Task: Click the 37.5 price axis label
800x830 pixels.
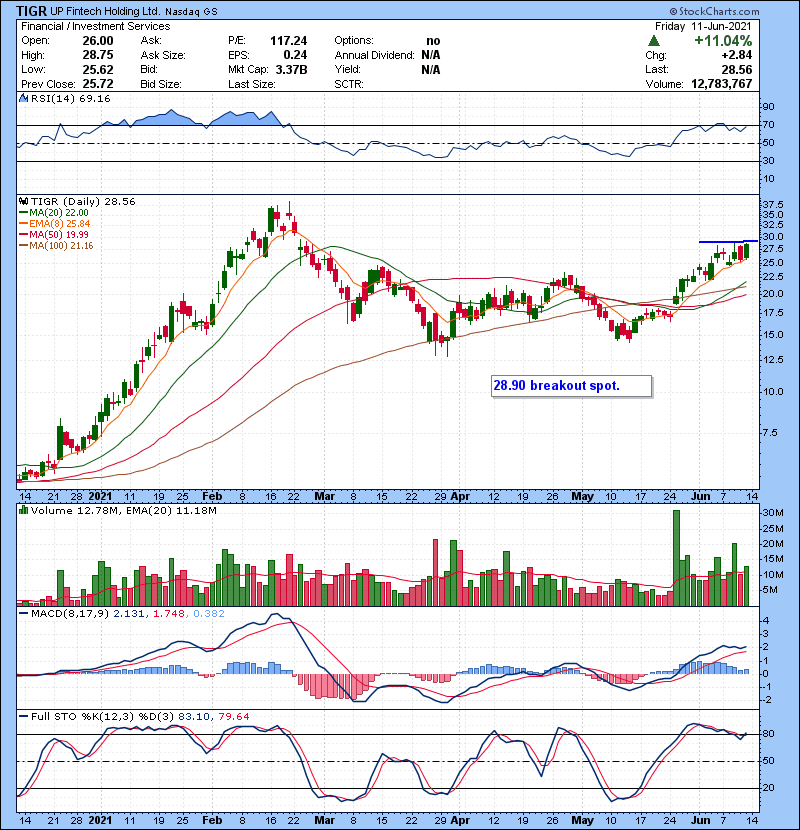Action: 773,204
